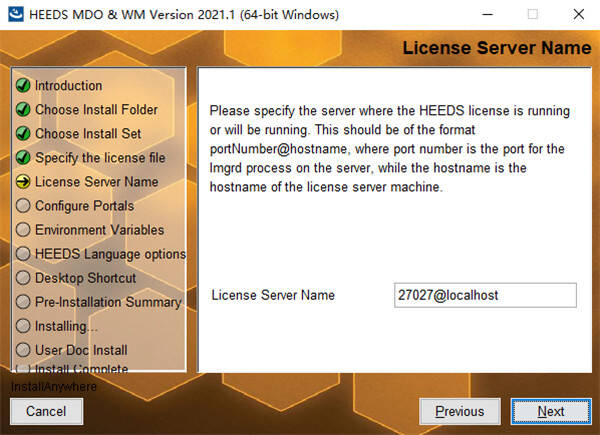Screen dimensions: 600x435
Task: Select the Pre-Installation Summary step label
Action: [108, 302]
